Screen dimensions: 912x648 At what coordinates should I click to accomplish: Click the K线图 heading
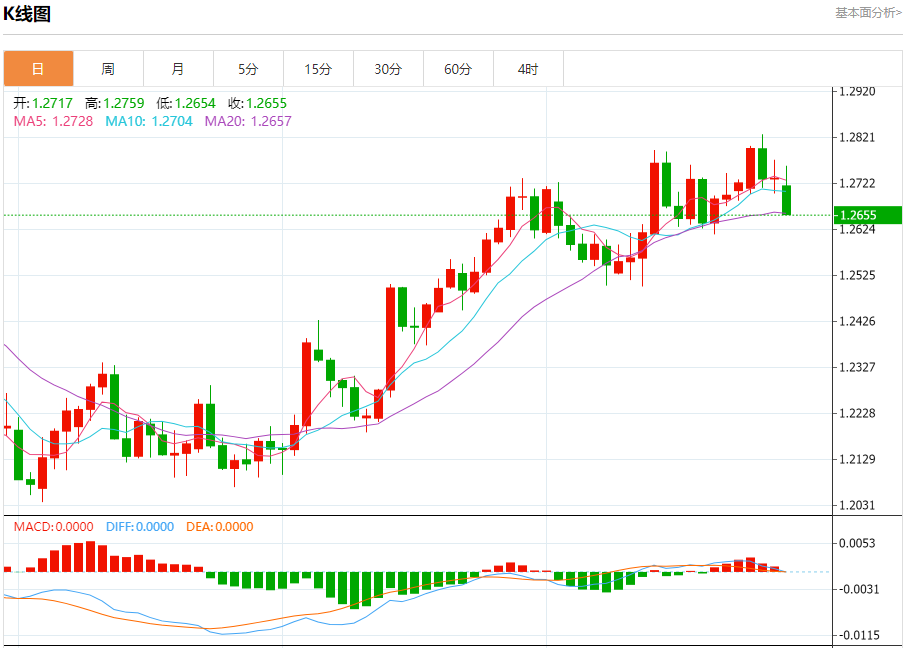27,13
